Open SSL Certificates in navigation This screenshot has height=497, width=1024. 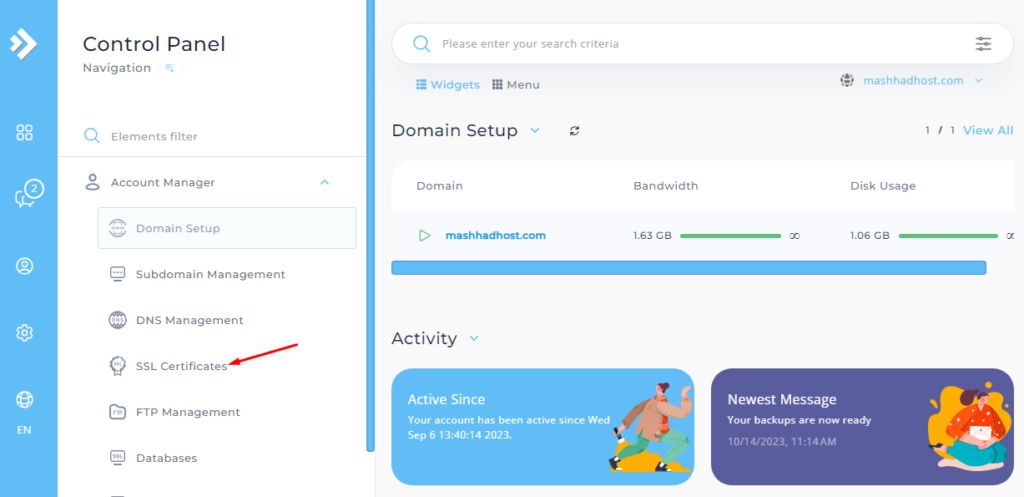pyautogui.click(x=181, y=366)
